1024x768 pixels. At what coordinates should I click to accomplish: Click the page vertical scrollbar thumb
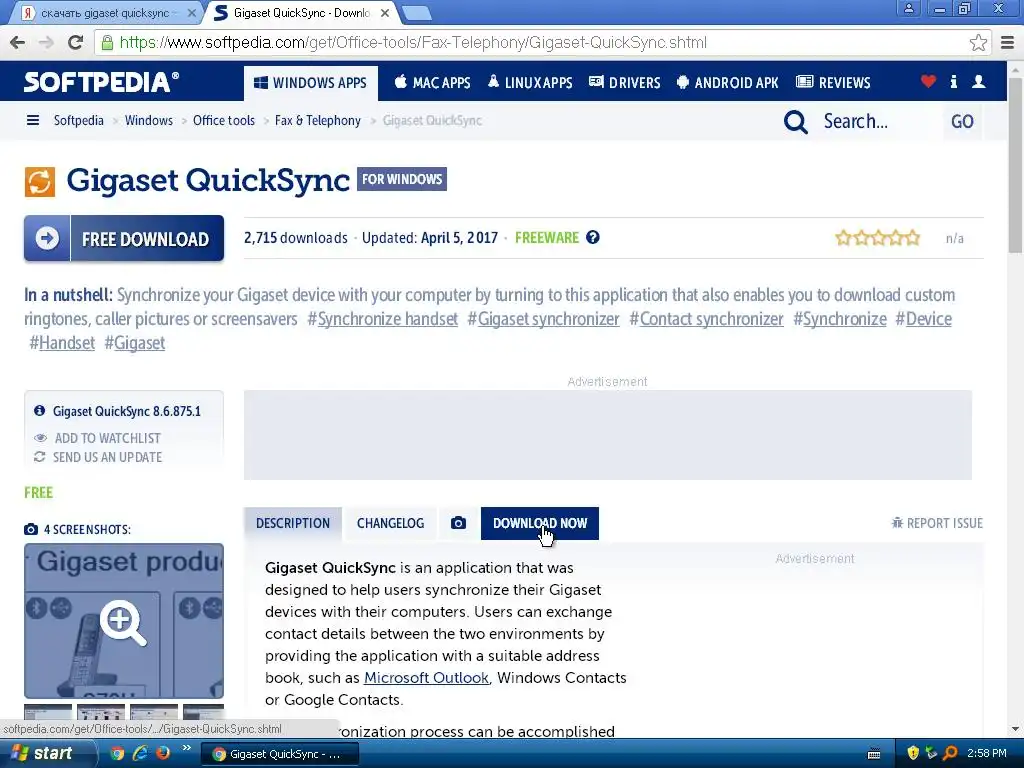1015,163
